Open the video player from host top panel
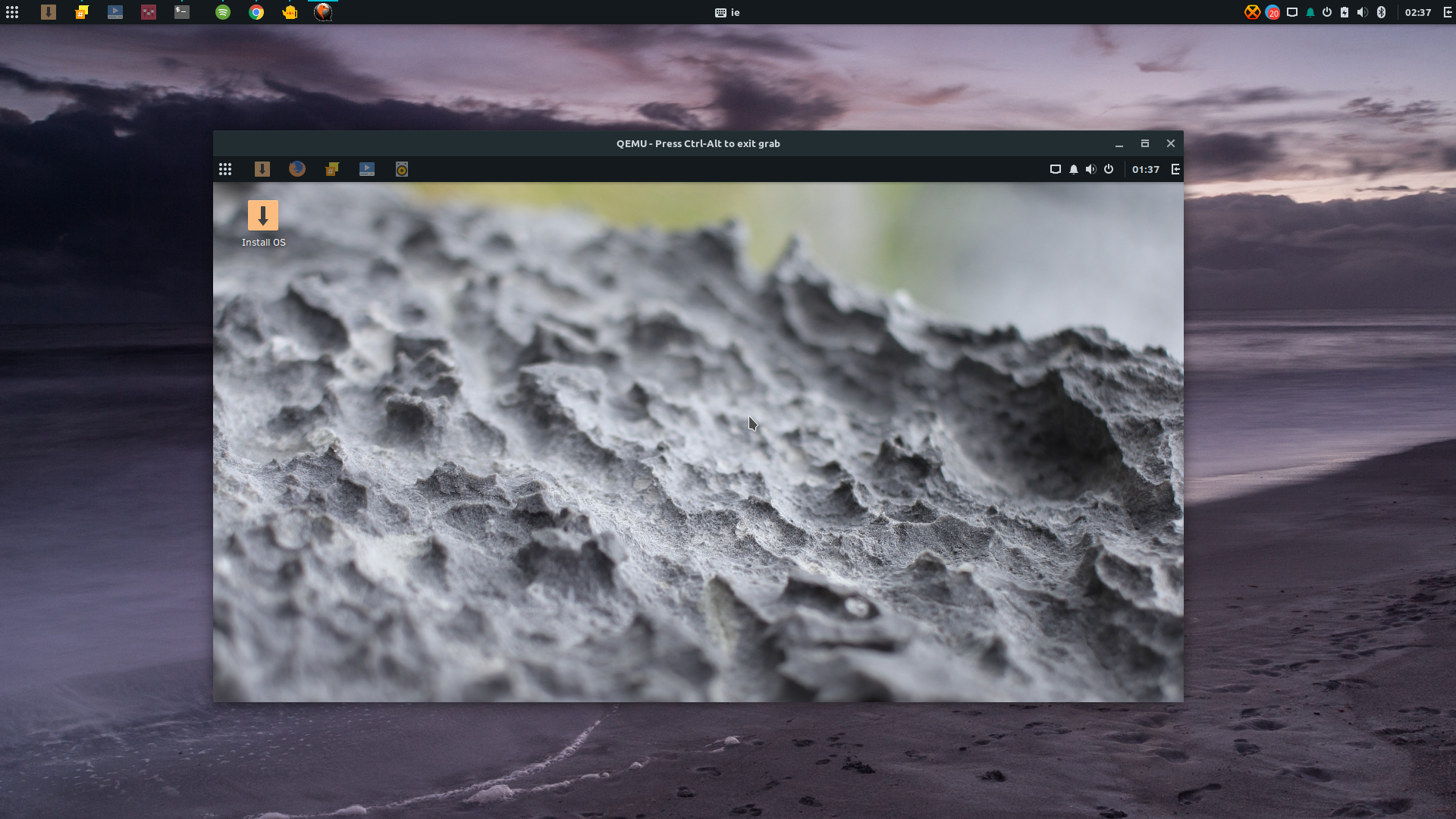 click(115, 12)
